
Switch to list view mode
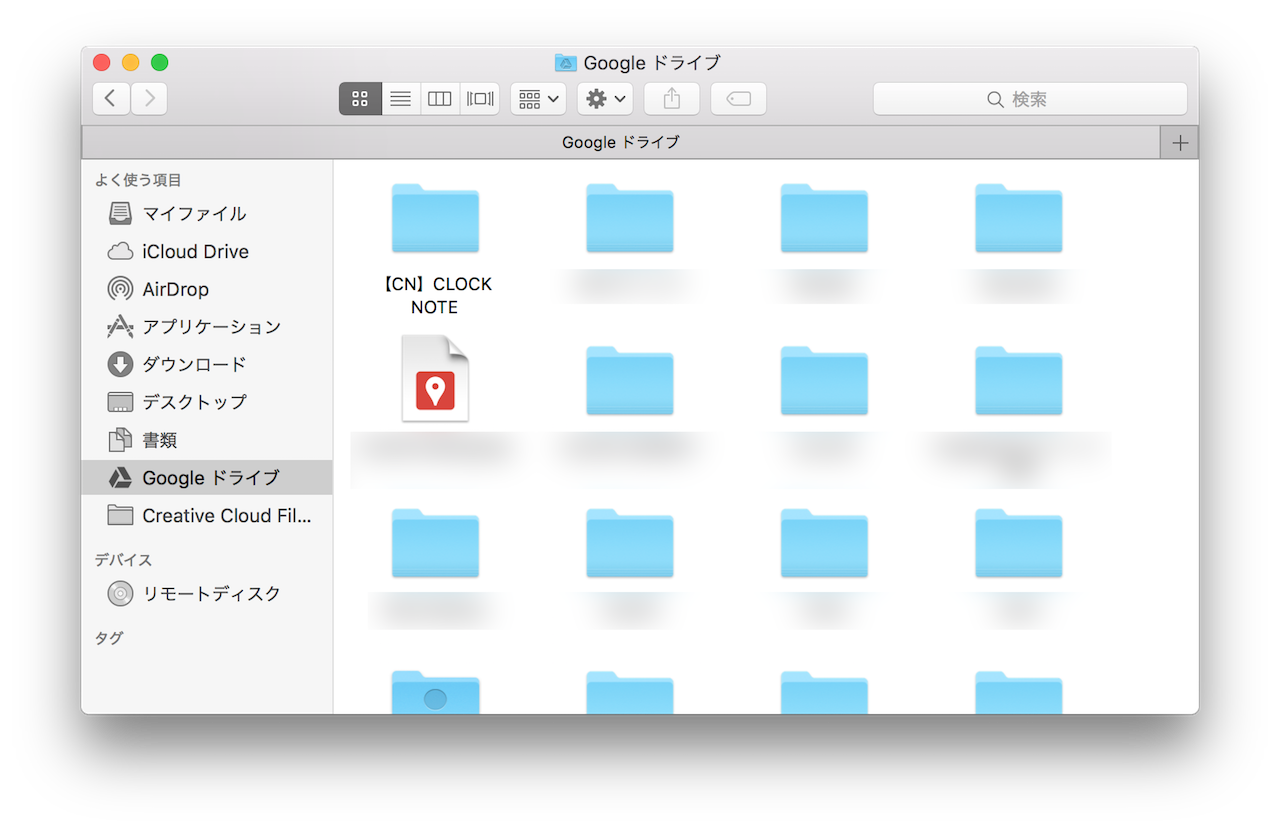[401, 99]
